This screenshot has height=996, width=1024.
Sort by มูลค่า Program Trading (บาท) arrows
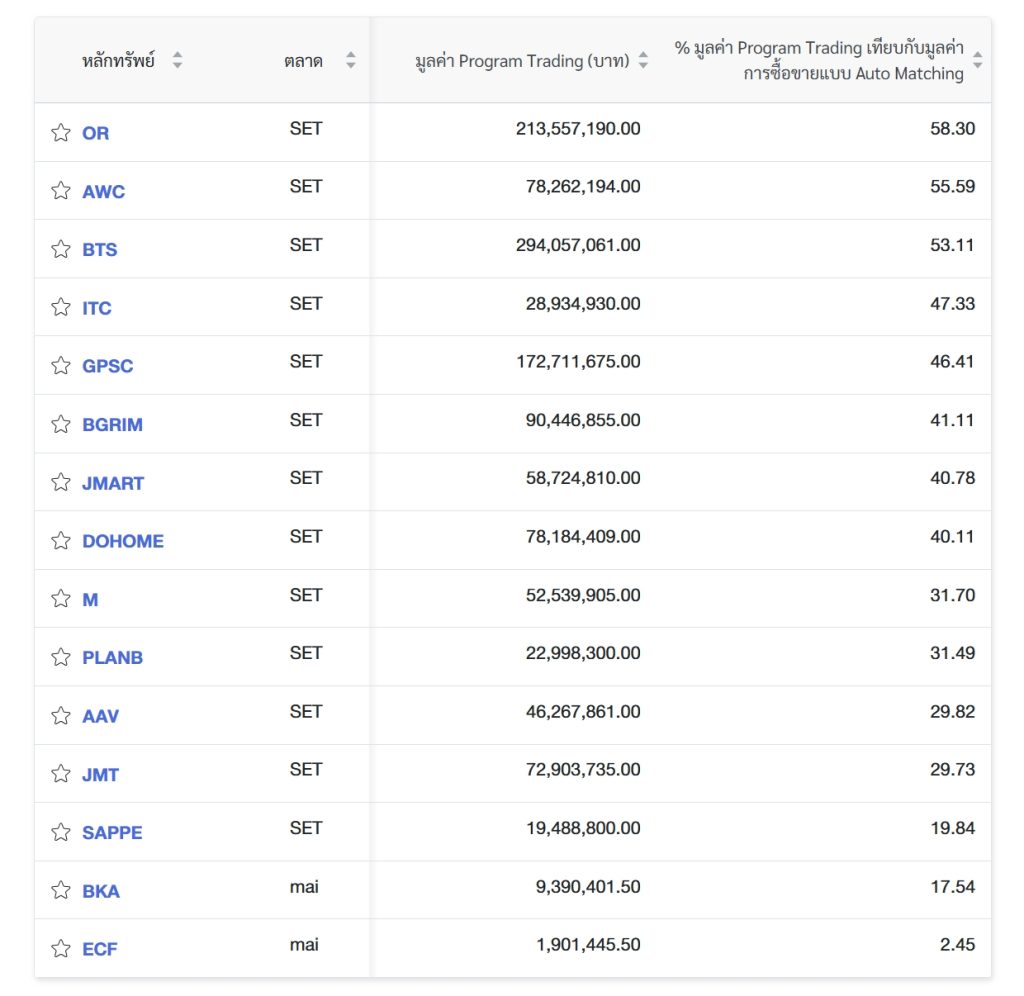pyautogui.click(x=643, y=60)
